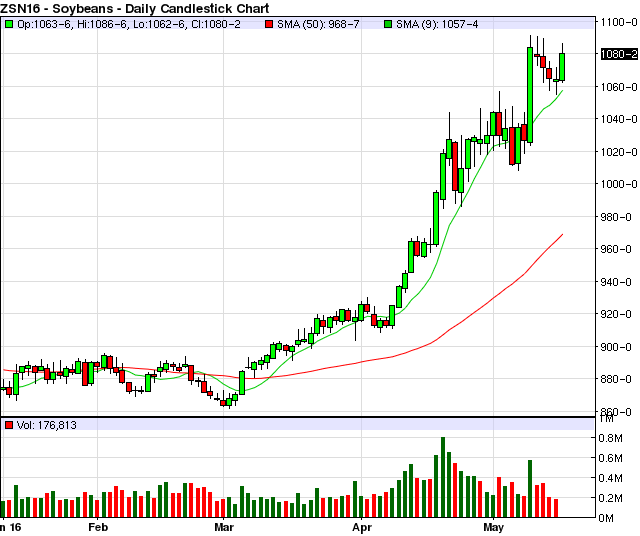Click the red Vol legend swatch

click(9, 425)
